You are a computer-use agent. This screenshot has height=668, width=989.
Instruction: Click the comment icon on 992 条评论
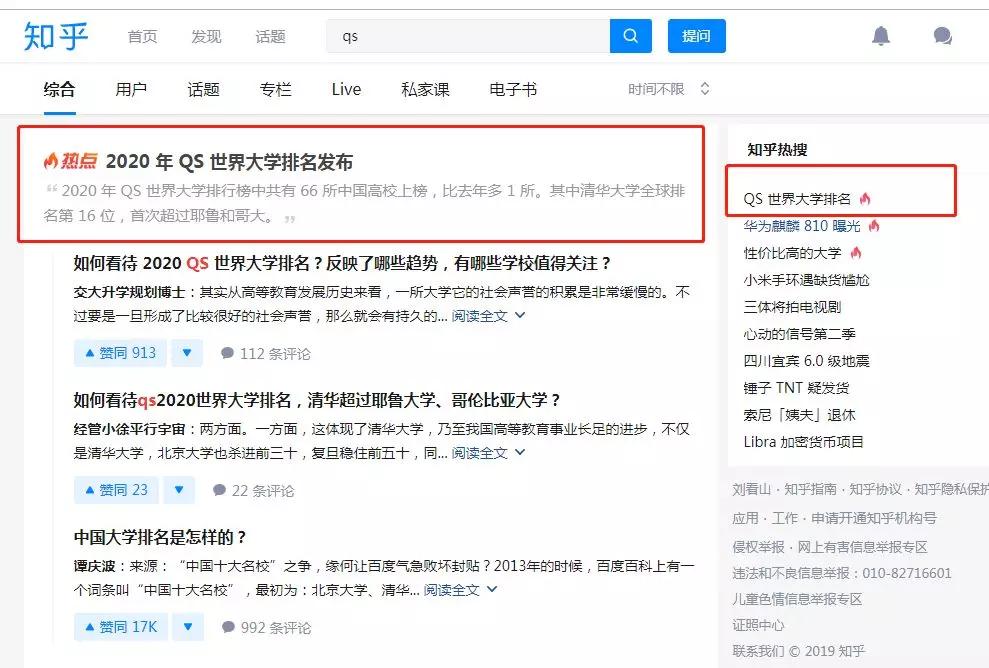[232, 627]
